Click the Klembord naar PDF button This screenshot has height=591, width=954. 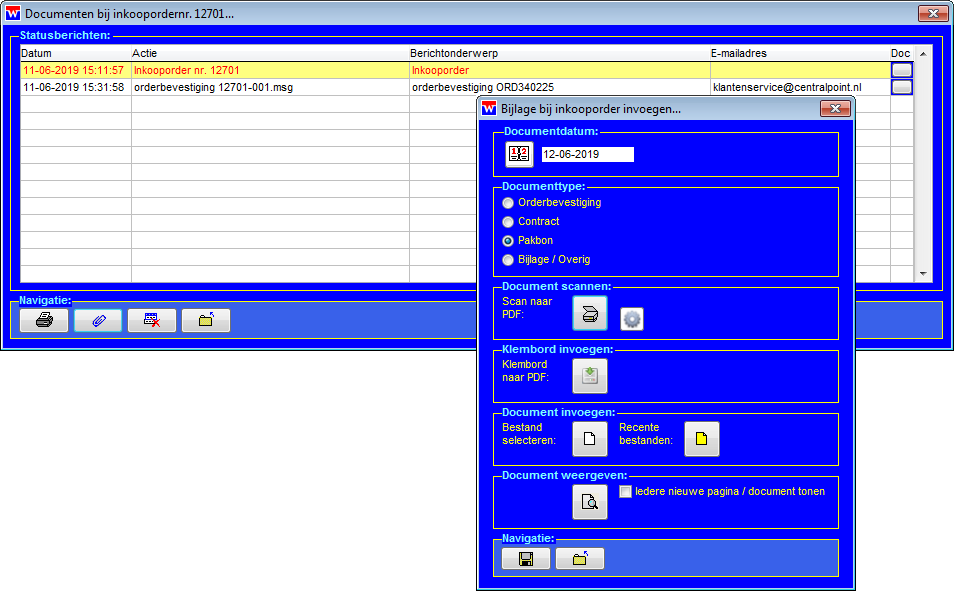point(590,376)
